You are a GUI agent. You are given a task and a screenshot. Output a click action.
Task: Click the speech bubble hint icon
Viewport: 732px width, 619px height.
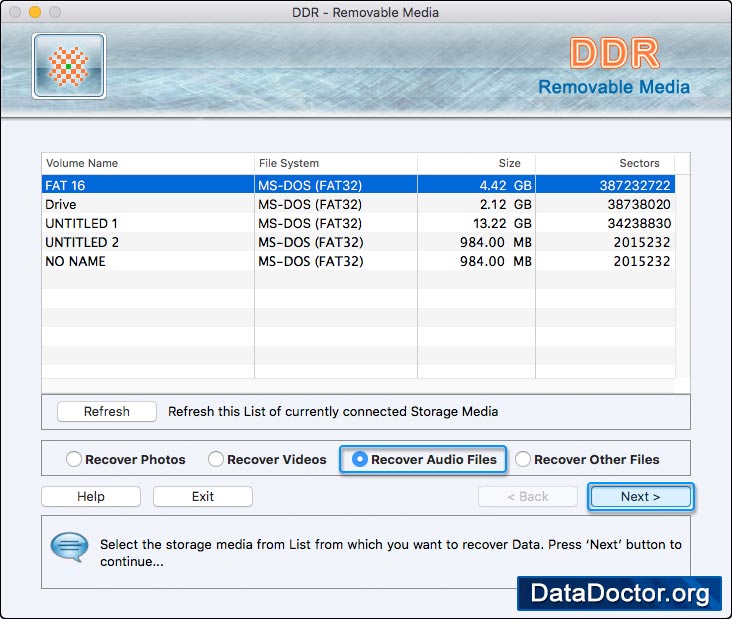[x=69, y=547]
